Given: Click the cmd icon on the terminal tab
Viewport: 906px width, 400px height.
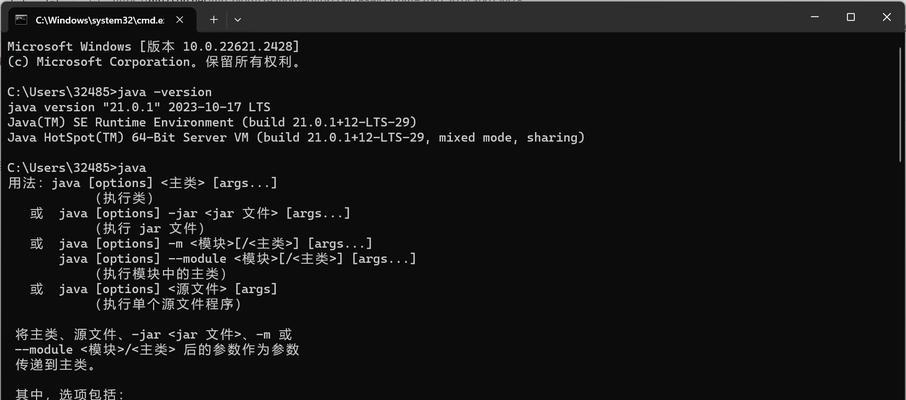Looking at the screenshot, I should (x=21, y=20).
